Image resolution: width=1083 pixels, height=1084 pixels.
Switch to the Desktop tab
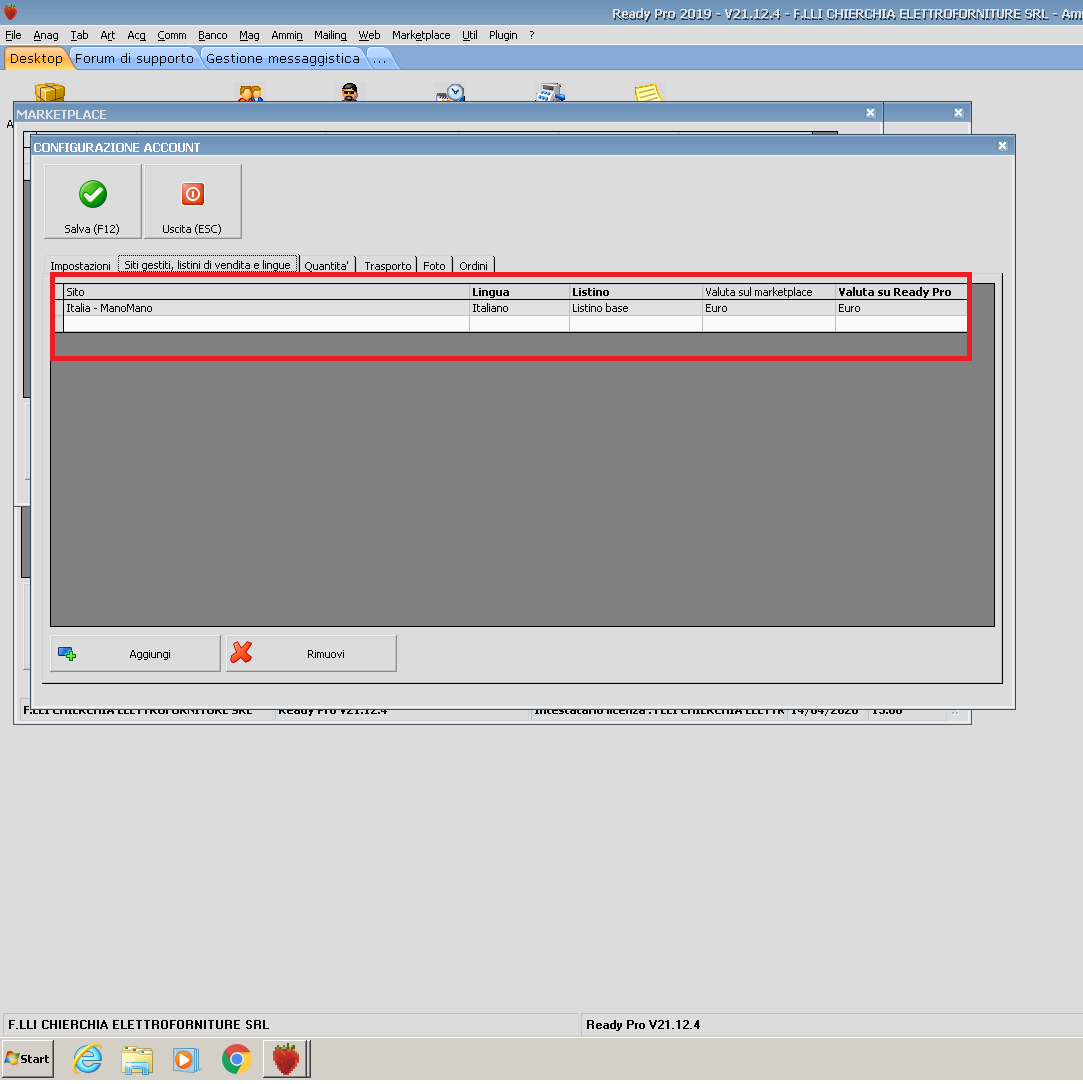pyautogui.click(x=36, y=59)
